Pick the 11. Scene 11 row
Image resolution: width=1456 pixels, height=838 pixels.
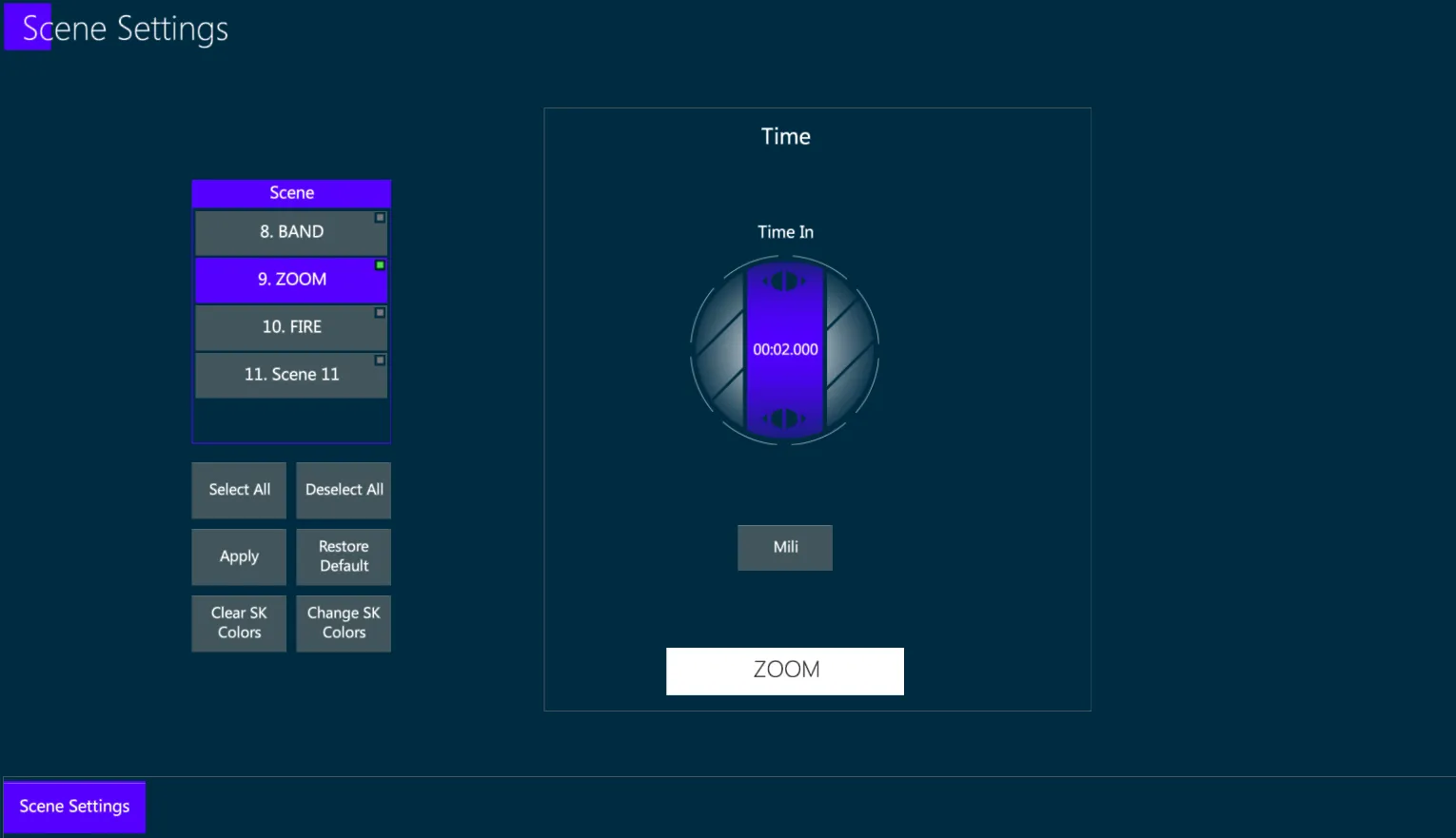[x=291, y=375]
